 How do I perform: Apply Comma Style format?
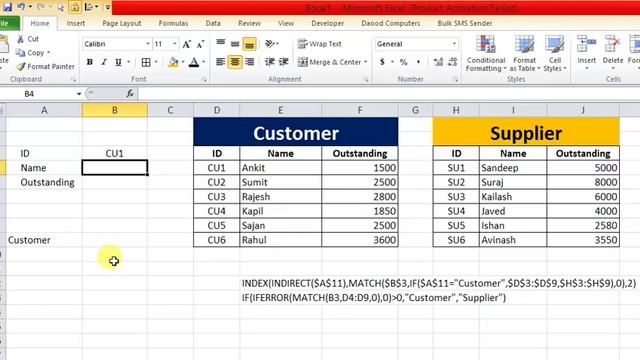[418, 62]
